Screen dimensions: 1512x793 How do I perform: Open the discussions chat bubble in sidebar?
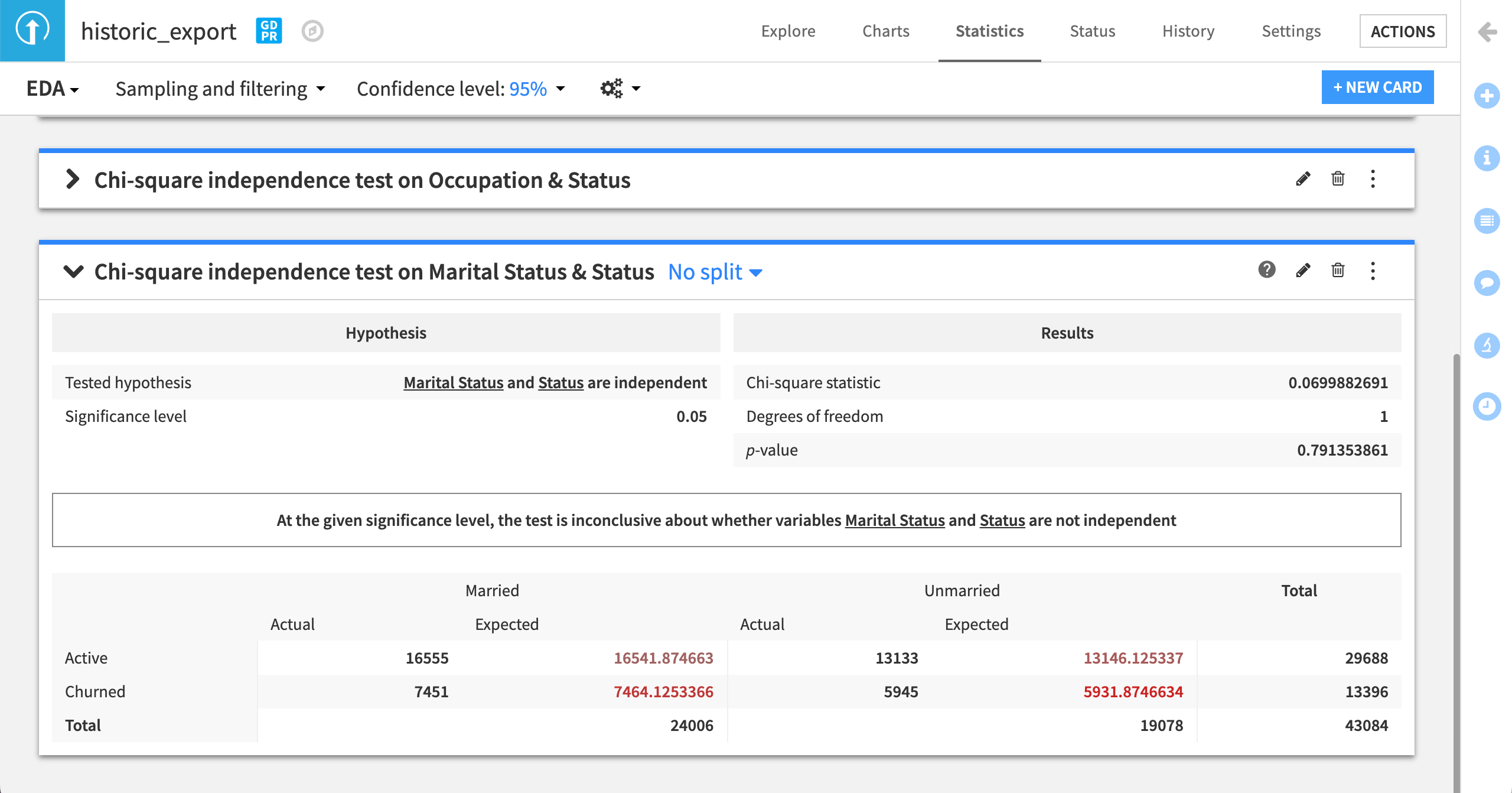pos(1487,283)
